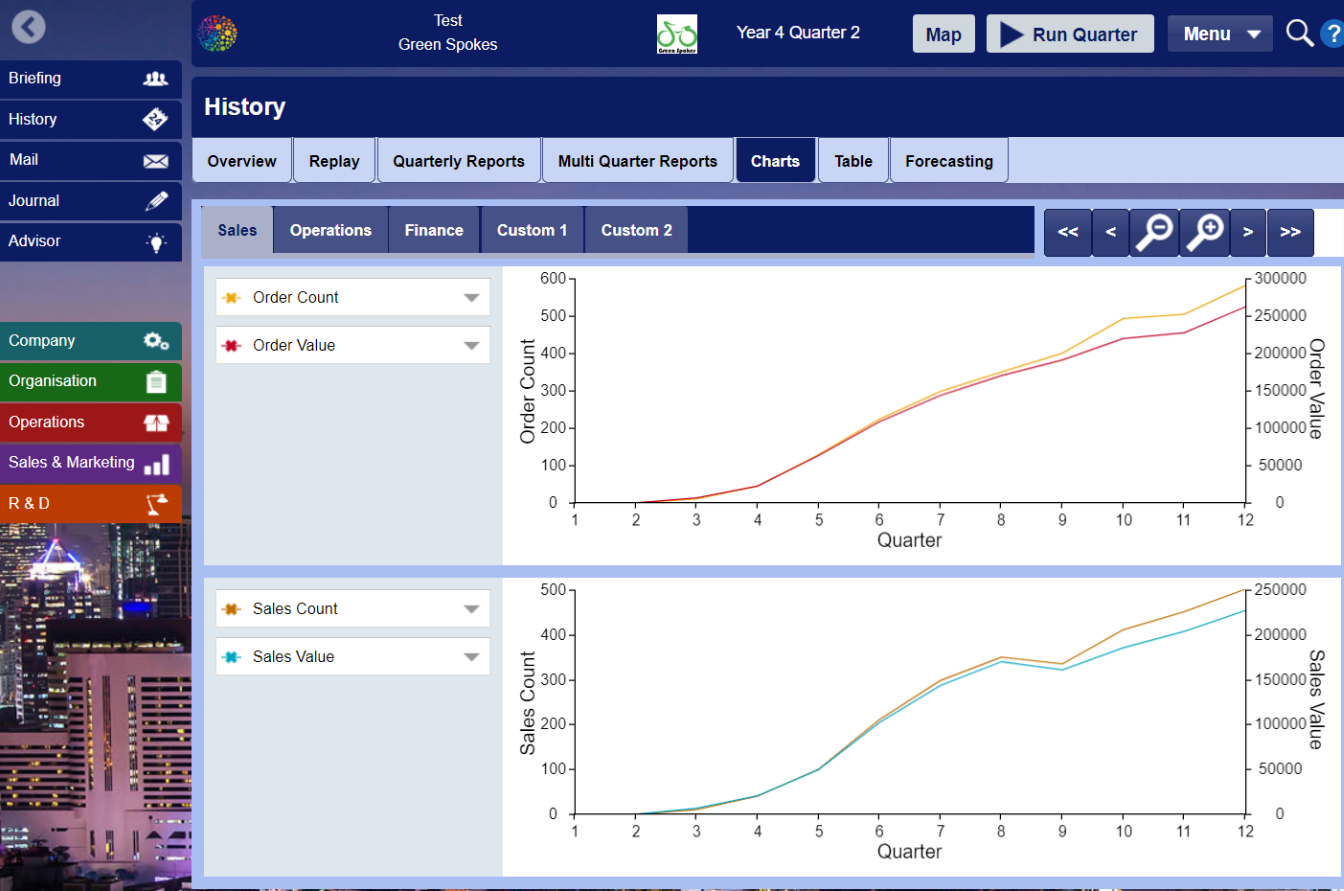Open search via the magnifying glass icon

click(x=1299, y=32)
